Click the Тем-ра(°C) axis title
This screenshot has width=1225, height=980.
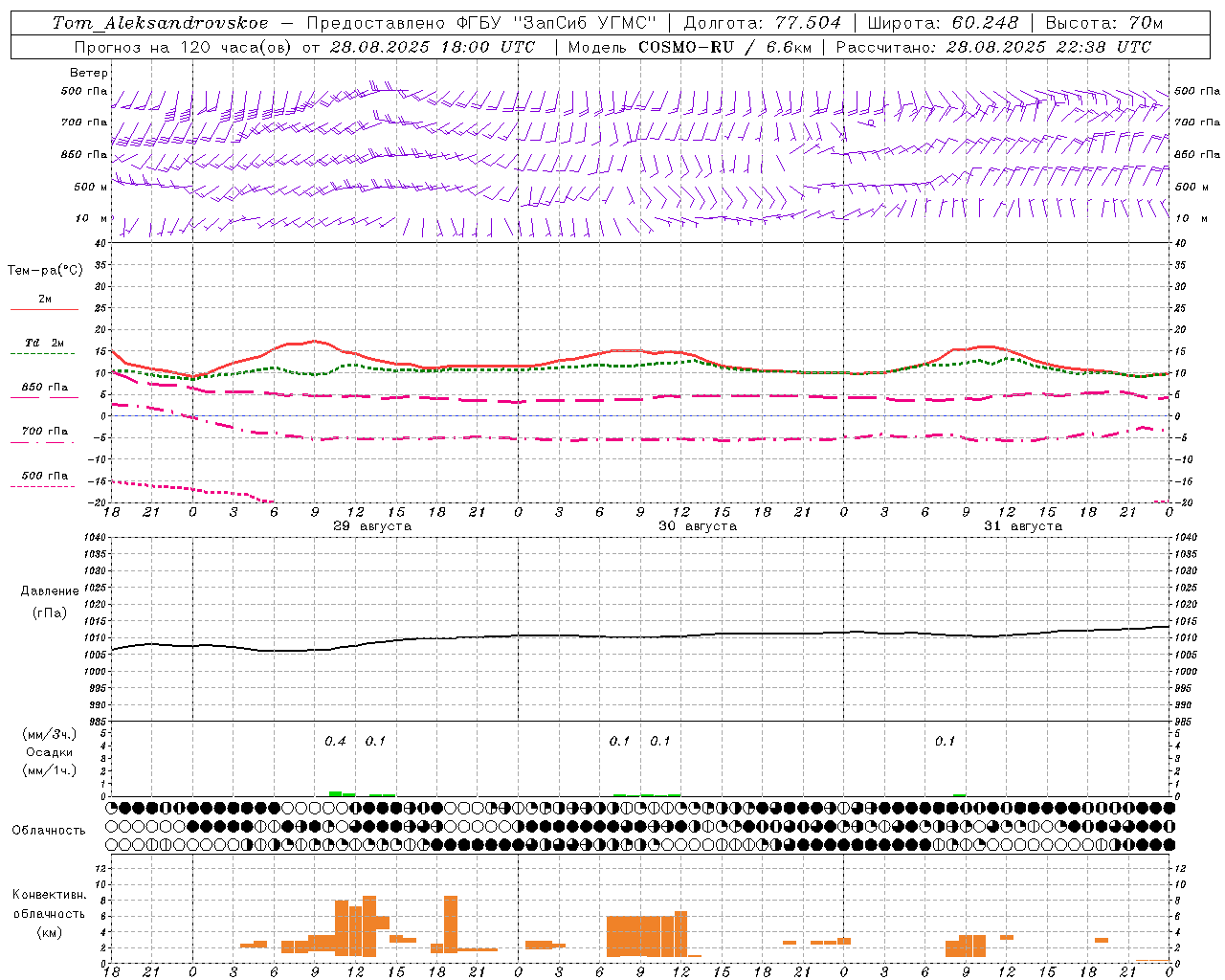coord(45,271)
